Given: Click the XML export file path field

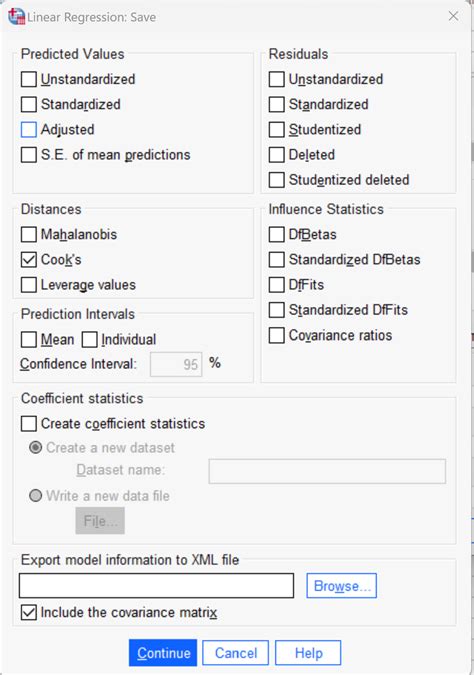Looking at the screenshot, I should pyautogui.click(x=157, y=586).
